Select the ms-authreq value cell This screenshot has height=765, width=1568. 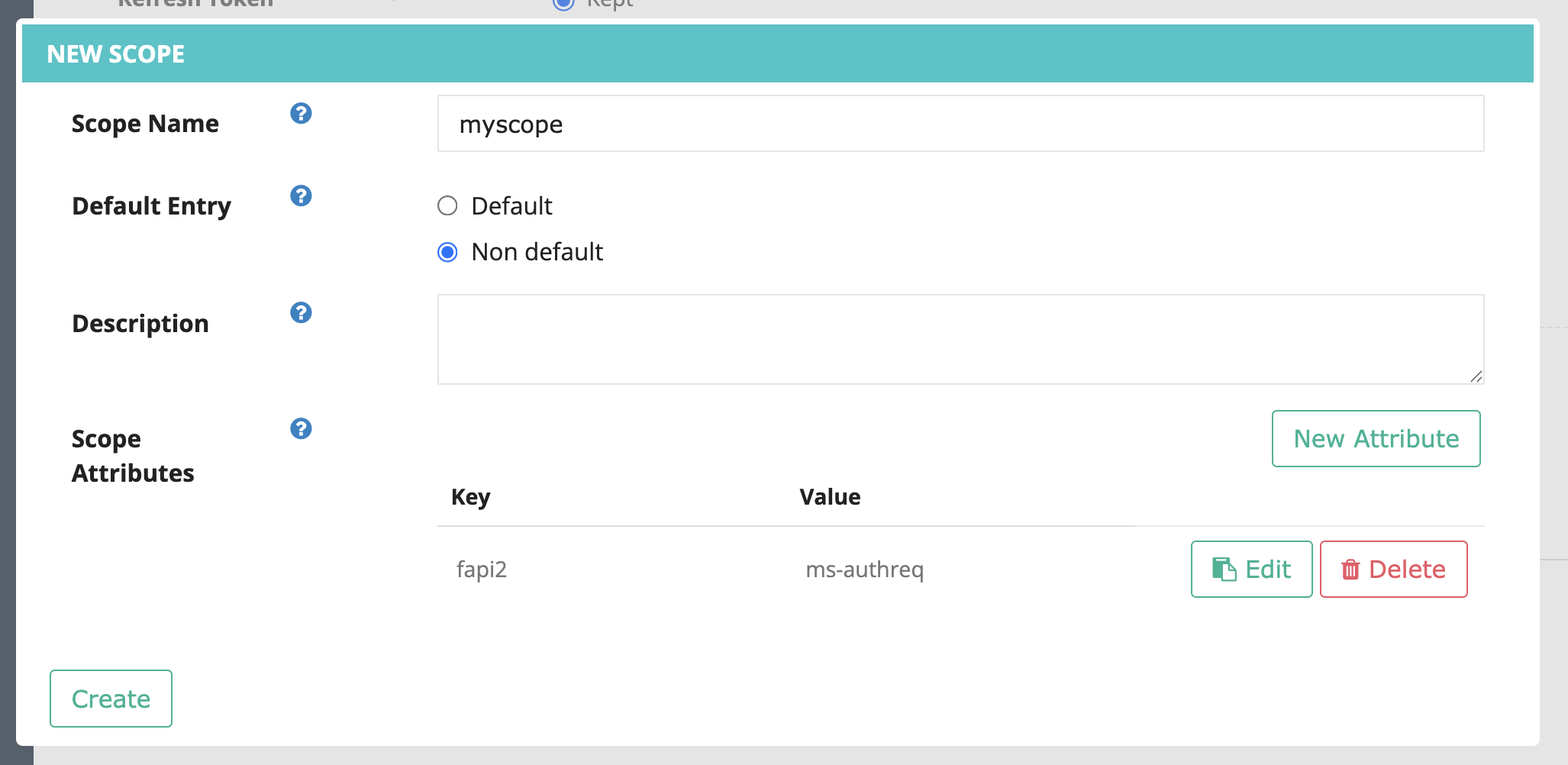pyautogui.click(x=864, y=570)
